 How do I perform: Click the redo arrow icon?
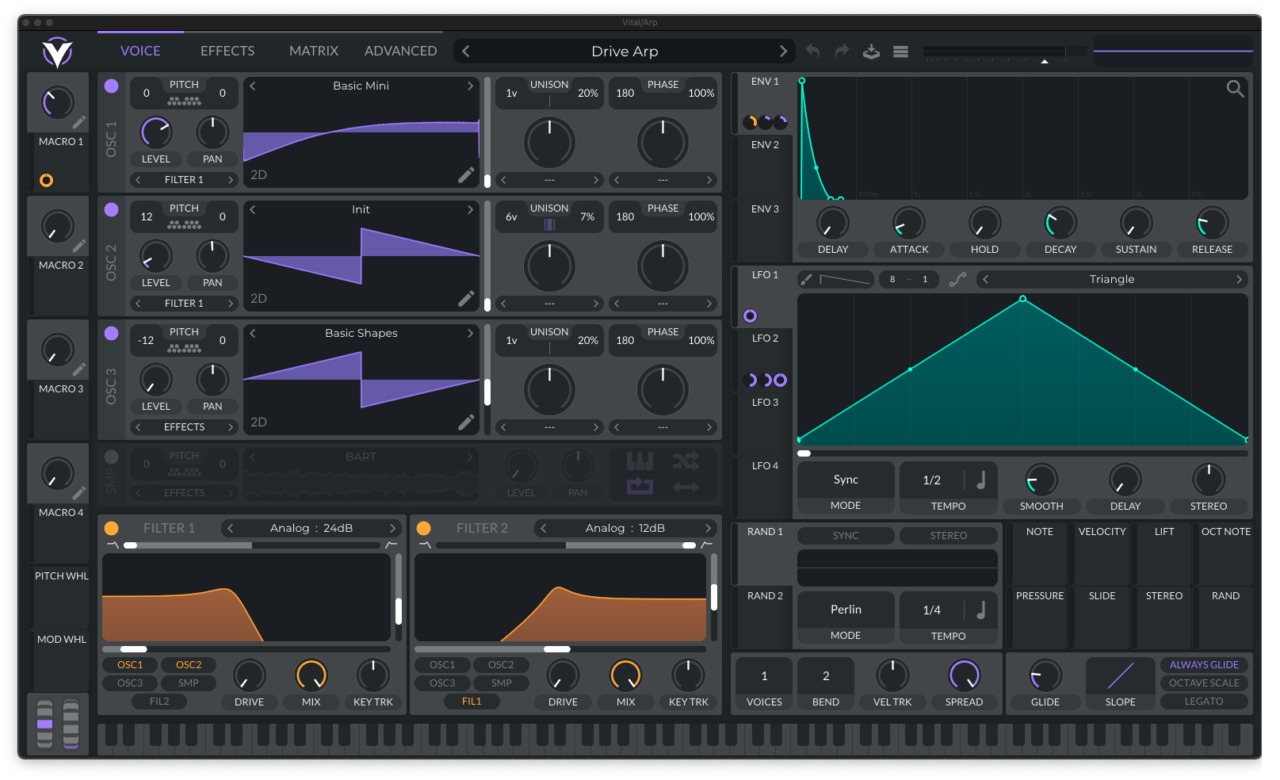842,51
